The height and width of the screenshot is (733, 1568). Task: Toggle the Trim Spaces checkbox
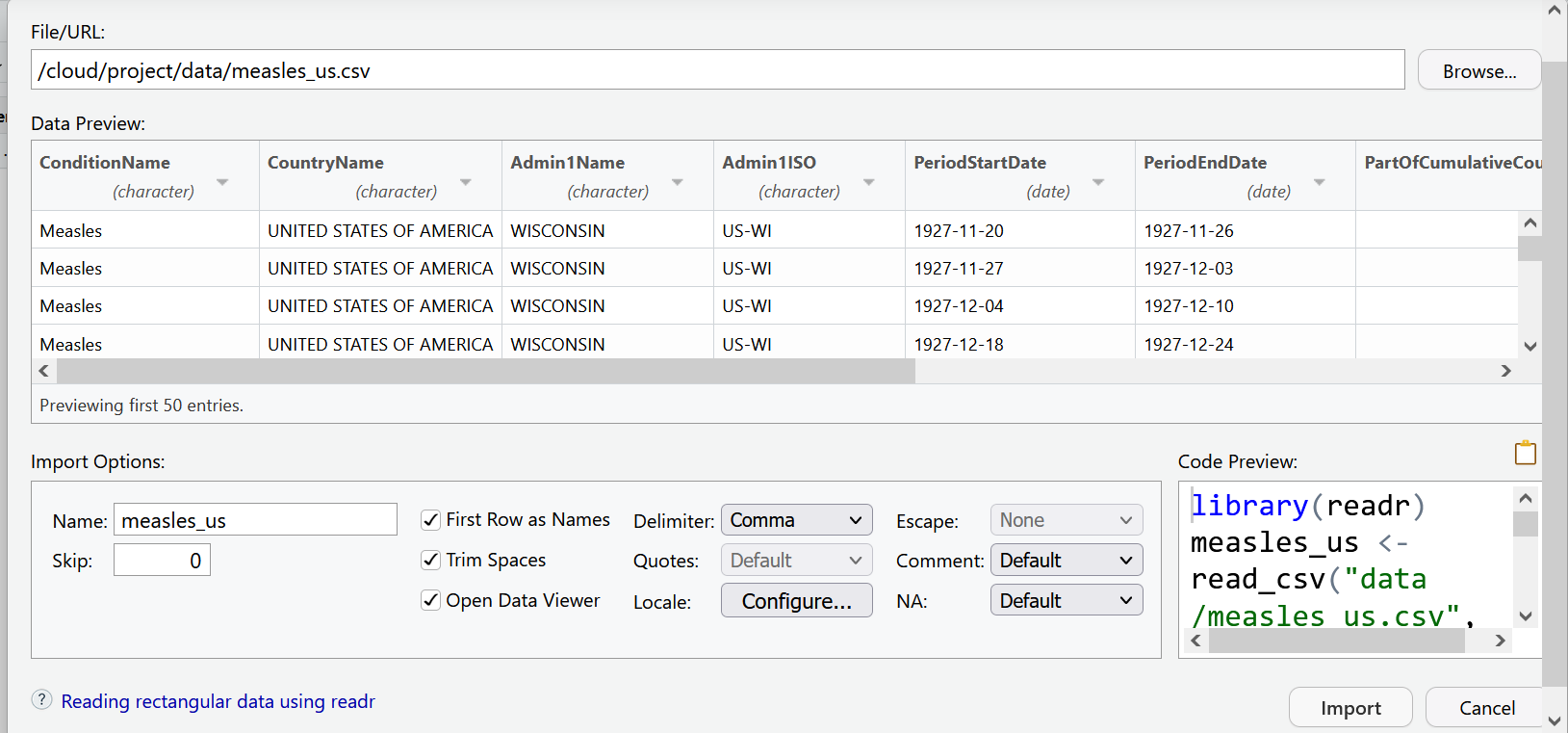(431, 561)
